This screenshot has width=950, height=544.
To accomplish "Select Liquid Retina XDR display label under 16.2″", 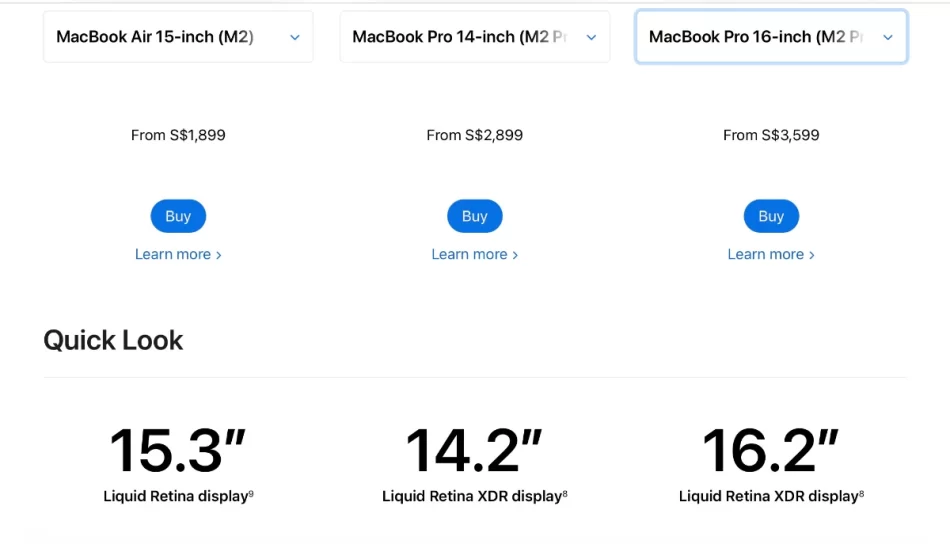I will click(x=768, y=496).
